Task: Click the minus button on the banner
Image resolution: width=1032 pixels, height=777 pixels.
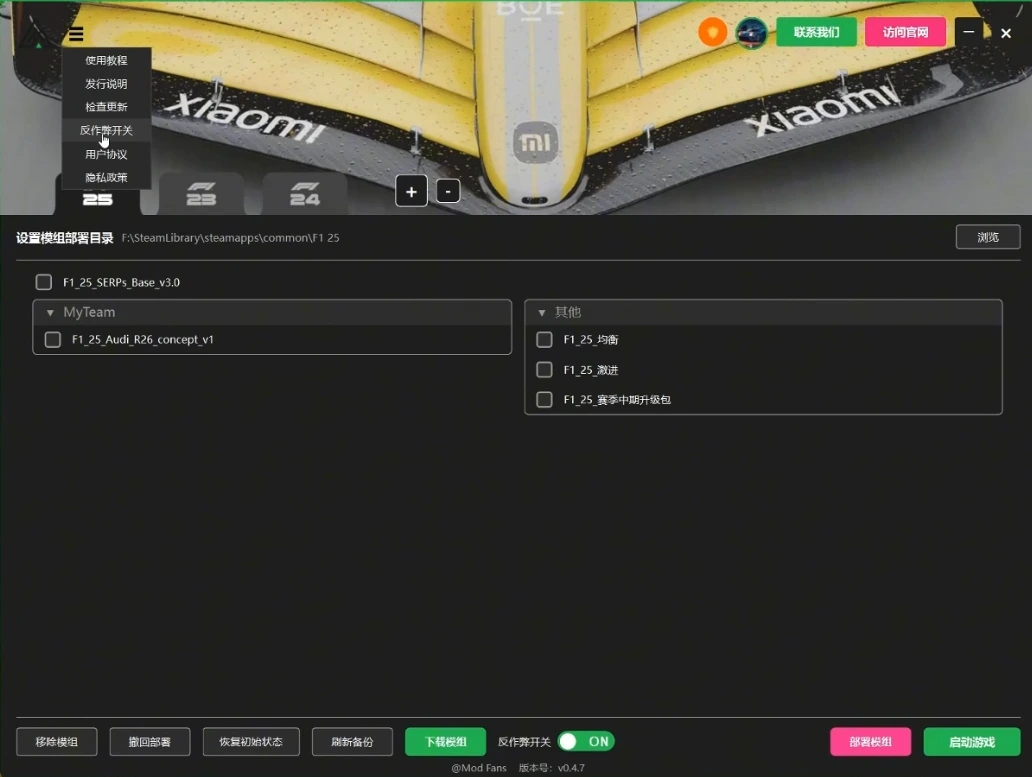Action: coord(448,191)
